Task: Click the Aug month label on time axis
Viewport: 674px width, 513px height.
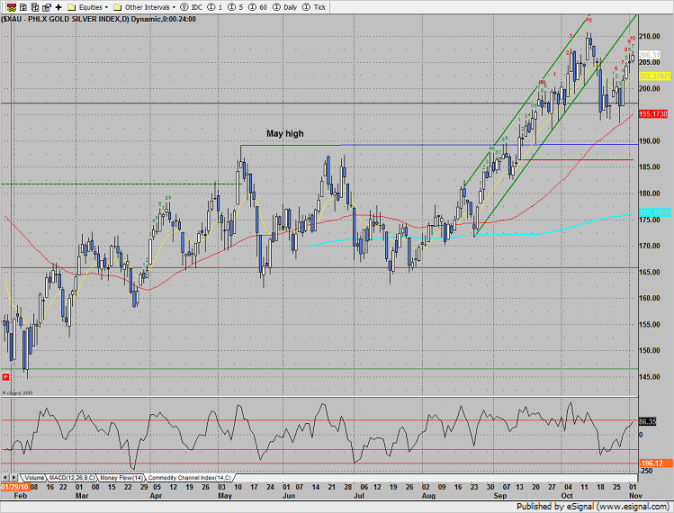Action: tap(429, 496)
